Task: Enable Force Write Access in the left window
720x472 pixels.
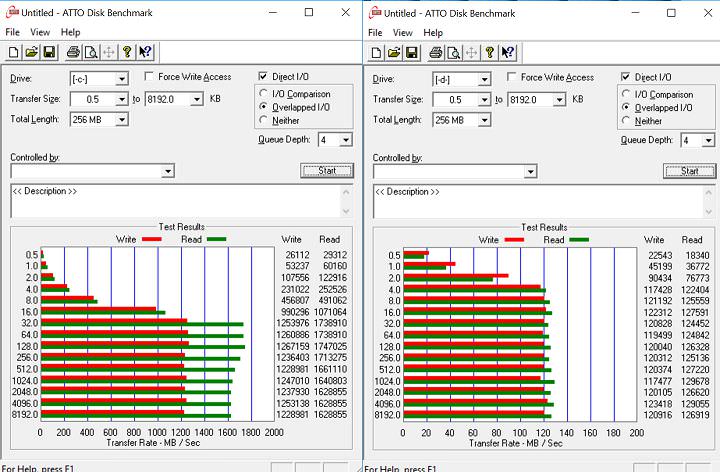Action: (x=150, y=77)
